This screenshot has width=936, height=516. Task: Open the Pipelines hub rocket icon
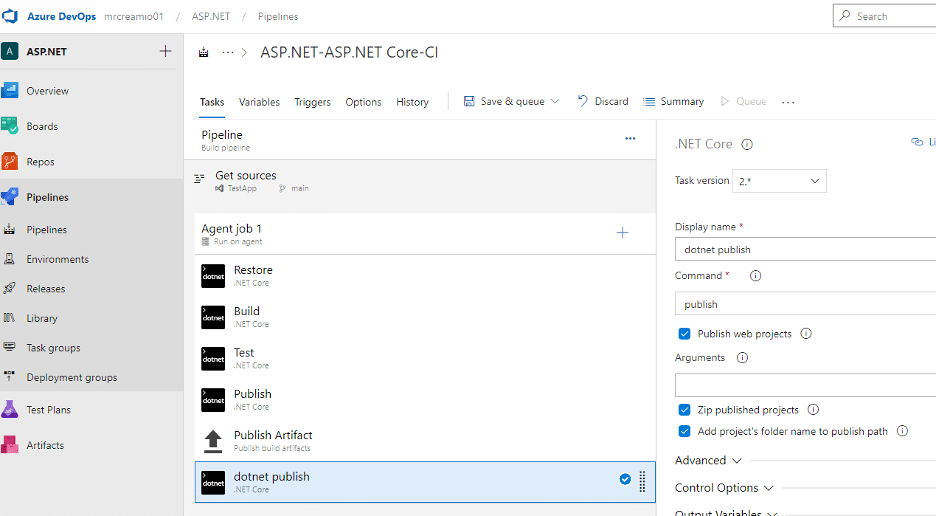point(10,196)
